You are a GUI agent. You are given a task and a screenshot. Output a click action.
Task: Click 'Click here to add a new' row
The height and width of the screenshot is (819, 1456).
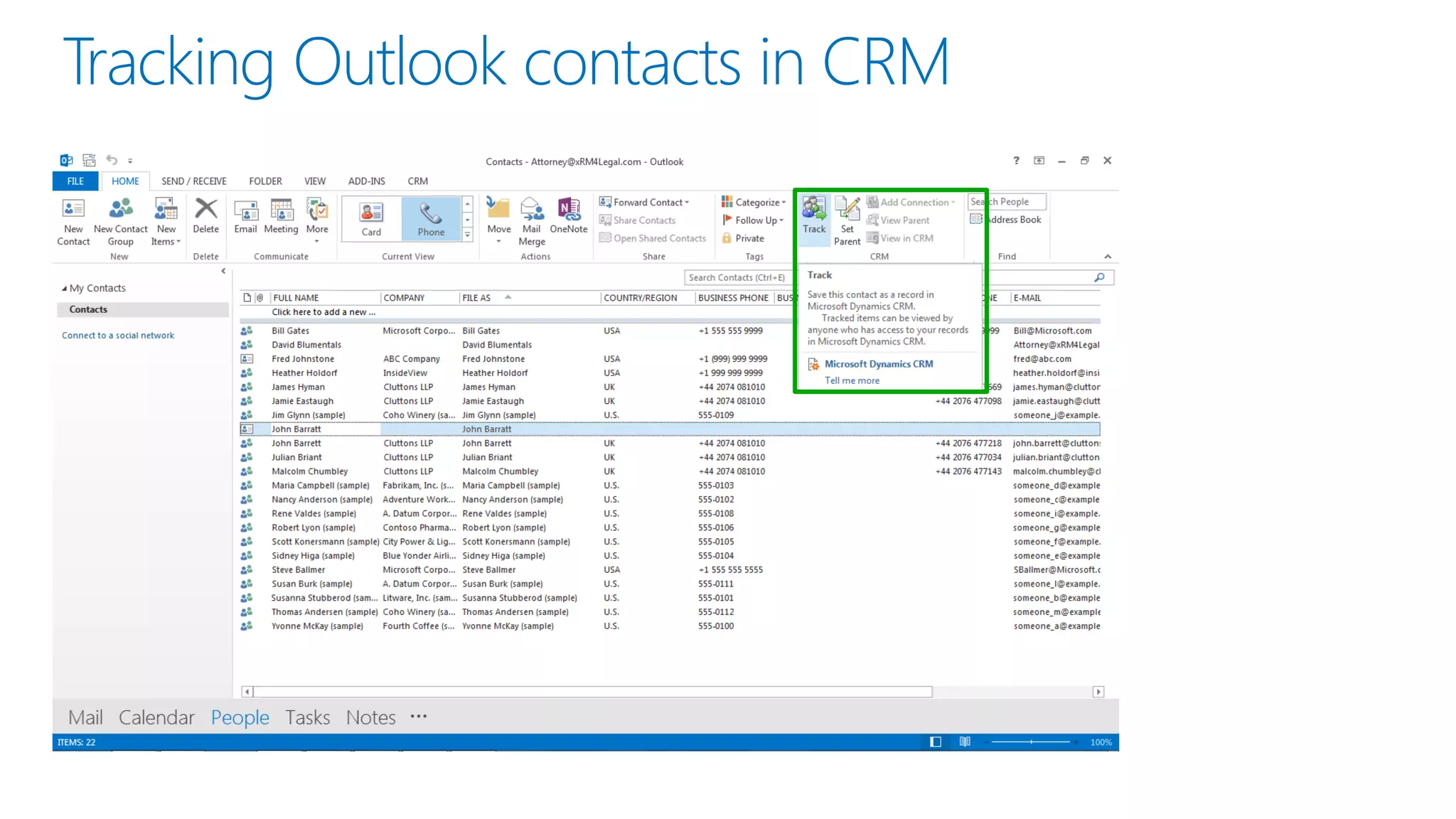coord(668,312)
